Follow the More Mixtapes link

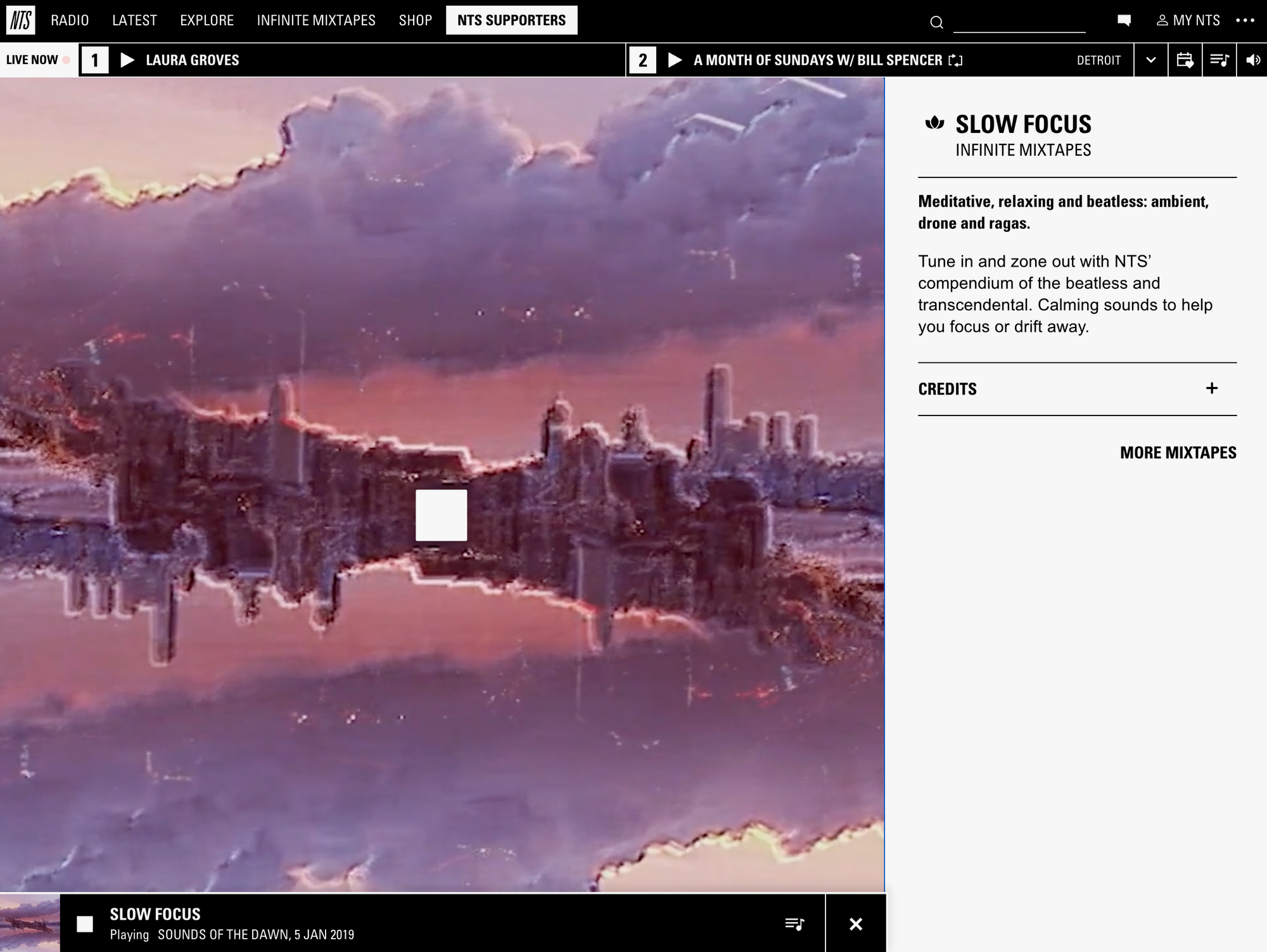pos(1178,452)
